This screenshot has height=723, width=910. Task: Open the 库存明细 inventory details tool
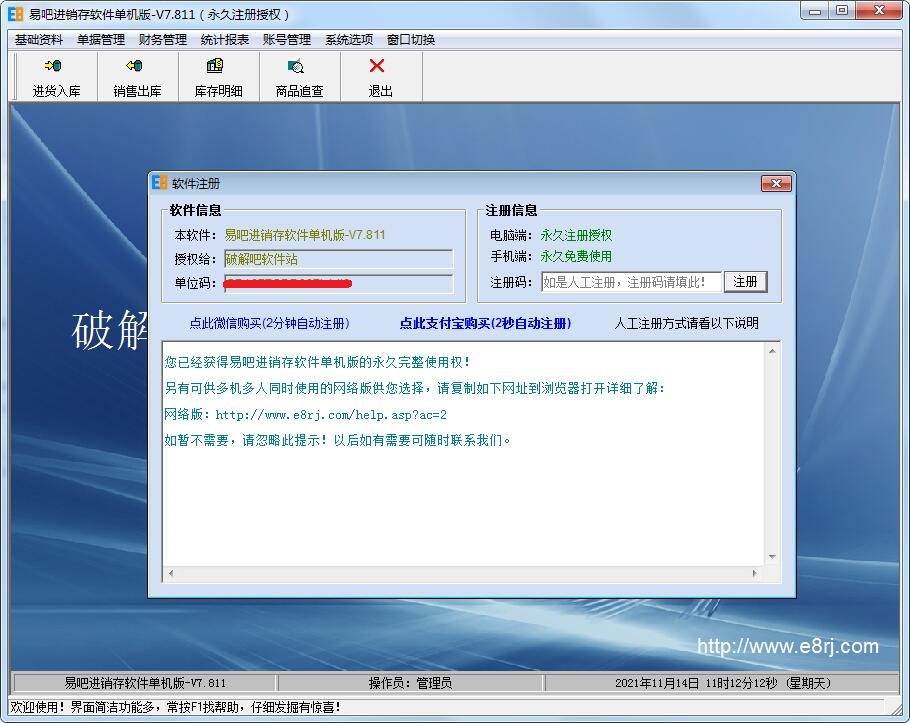point(219,77)
